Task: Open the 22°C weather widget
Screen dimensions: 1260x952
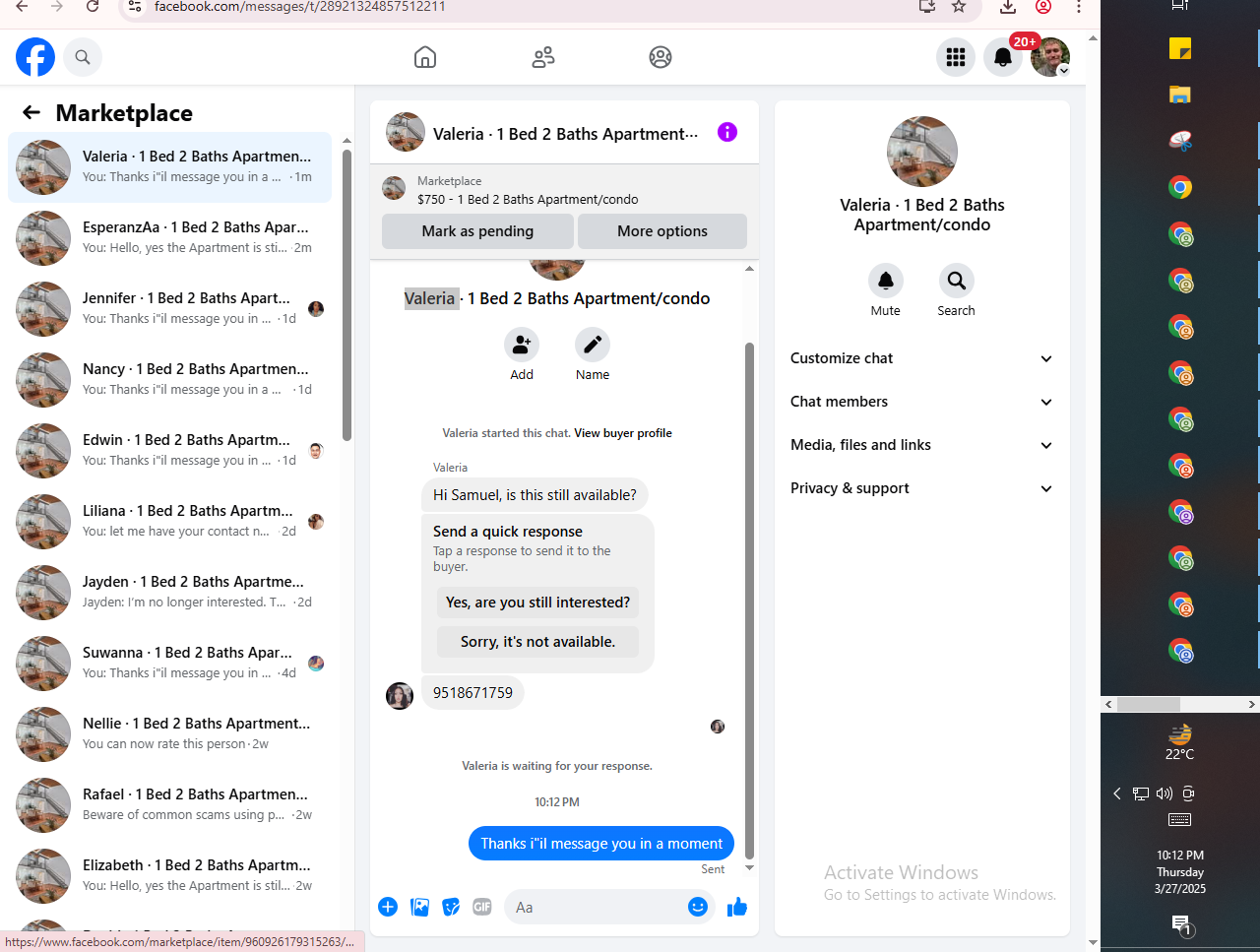Action: [x=1180, y=742]
